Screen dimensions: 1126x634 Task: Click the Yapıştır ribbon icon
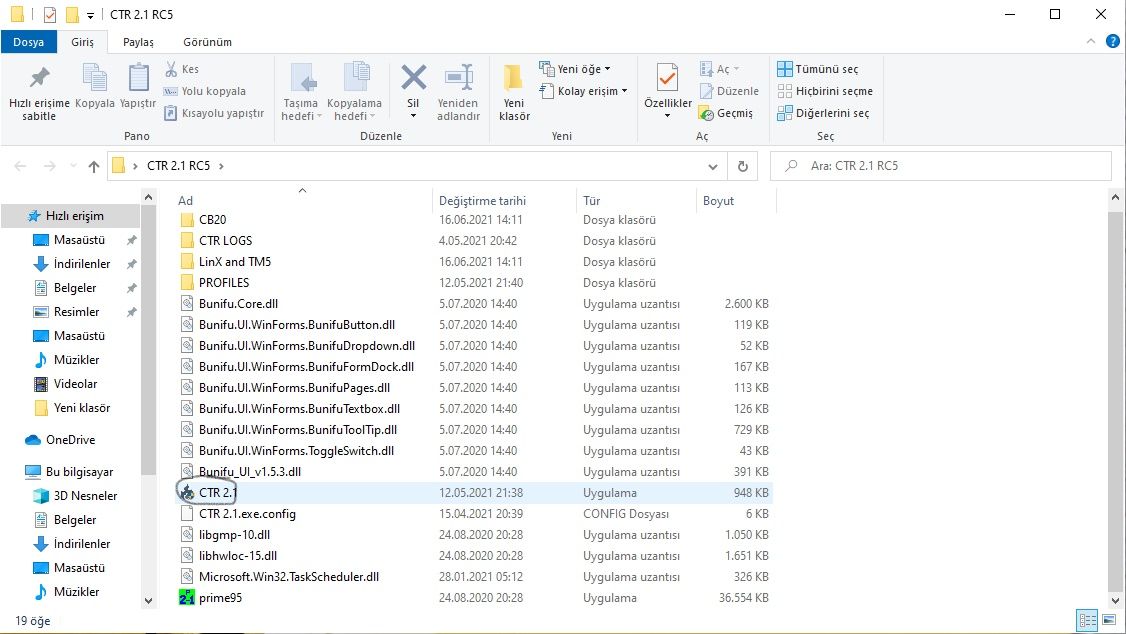click(x=138, y=86)
